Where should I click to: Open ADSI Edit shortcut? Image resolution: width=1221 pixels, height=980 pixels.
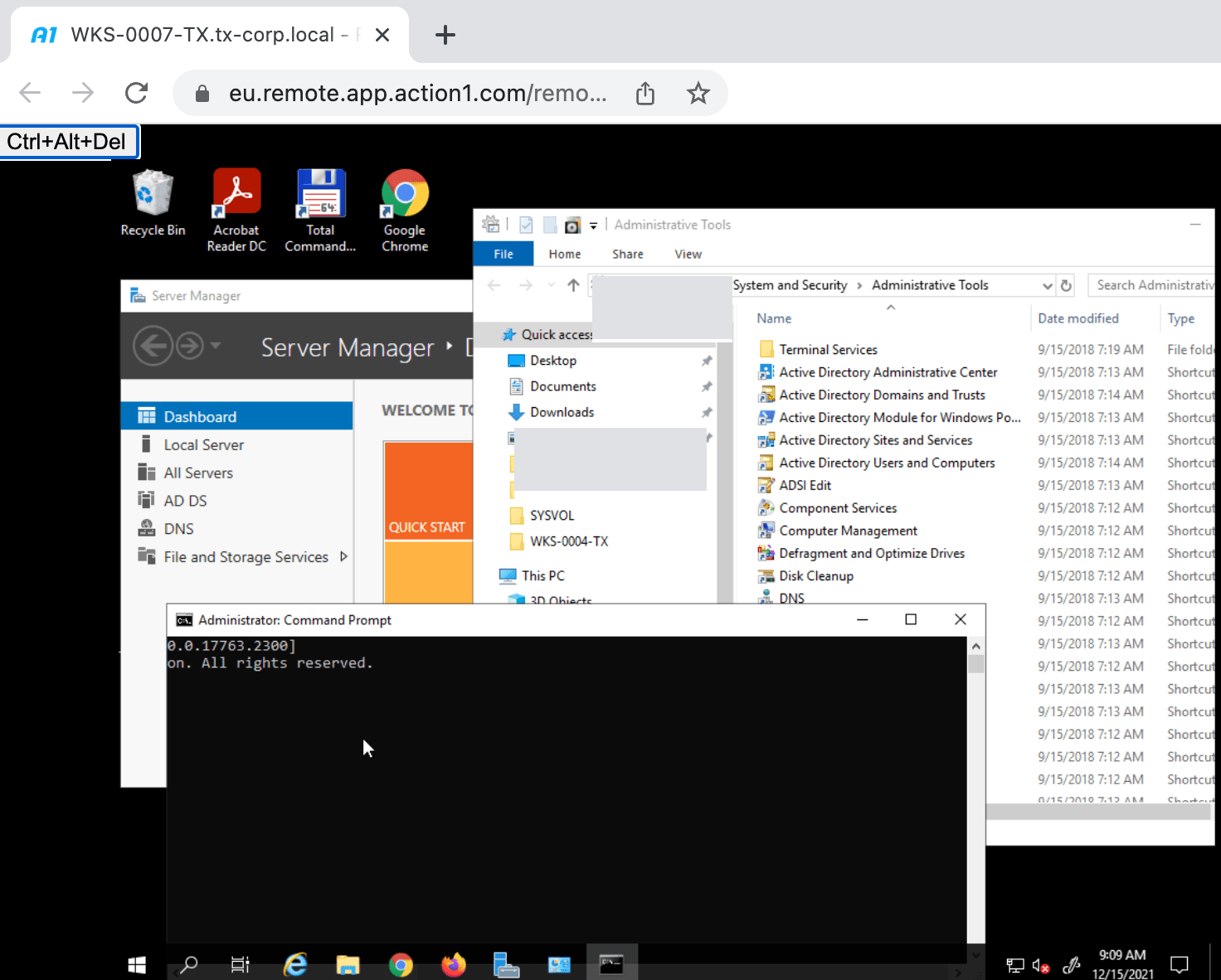[804, 485]
